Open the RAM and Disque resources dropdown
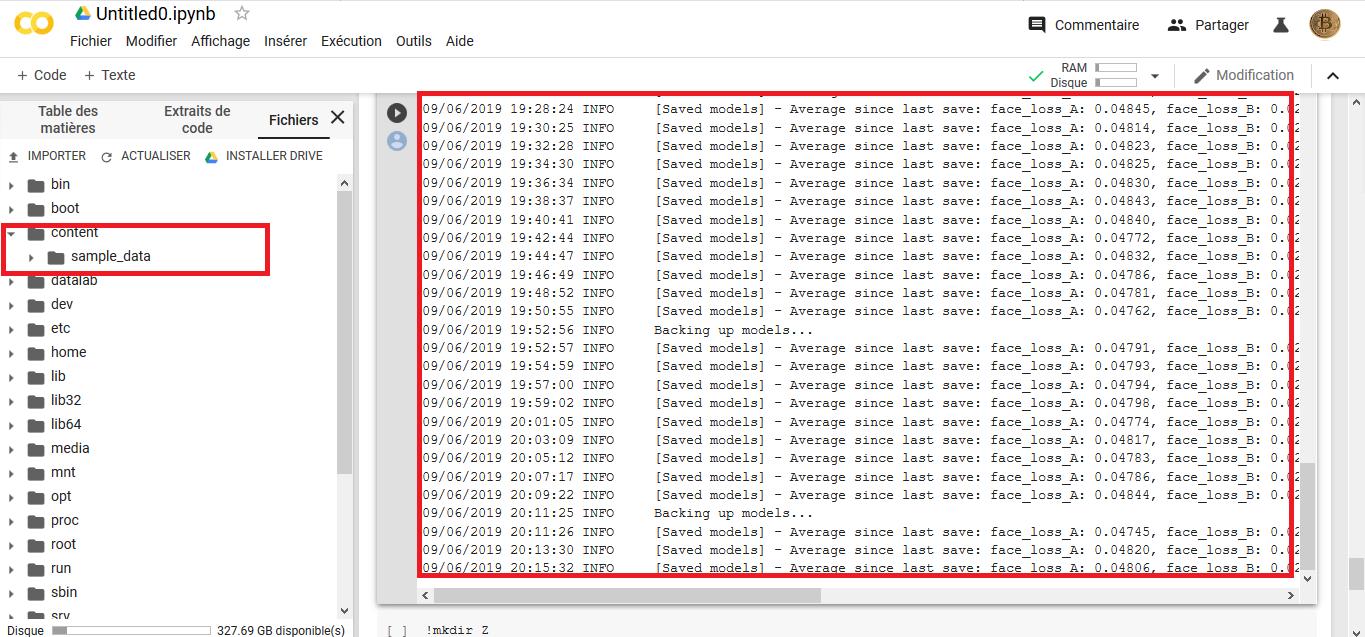Image resolution: width=1365 pixels, height=637 pixels. 1157,75
